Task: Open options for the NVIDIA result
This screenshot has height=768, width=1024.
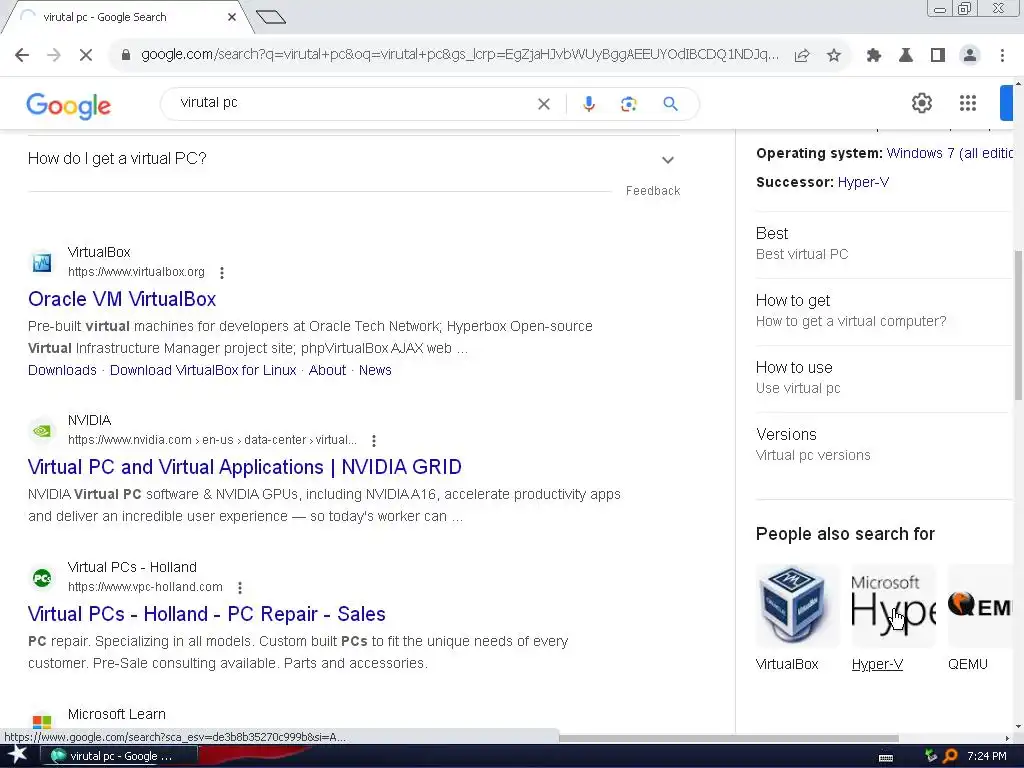Action: click(374, 441)
